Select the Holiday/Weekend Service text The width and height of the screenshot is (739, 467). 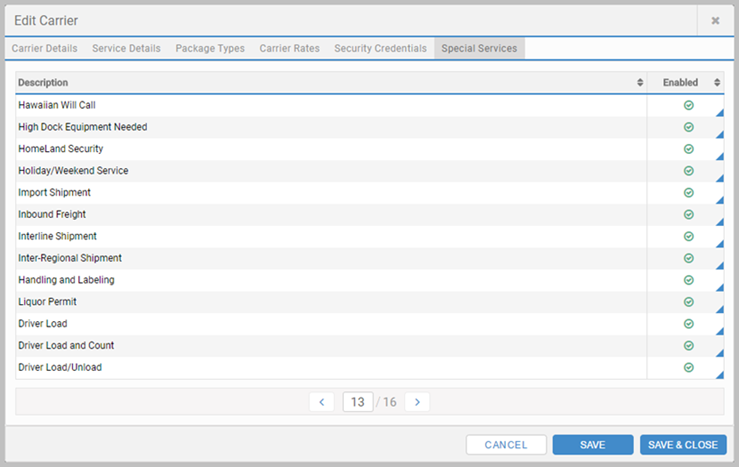73,171
